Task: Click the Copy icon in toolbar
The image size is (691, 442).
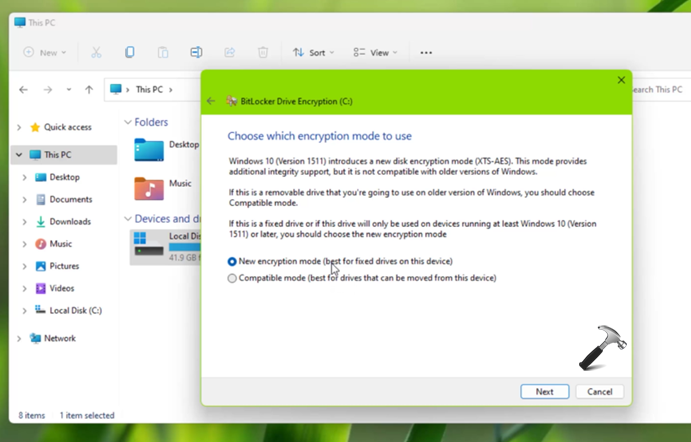Action: [129, 52]
